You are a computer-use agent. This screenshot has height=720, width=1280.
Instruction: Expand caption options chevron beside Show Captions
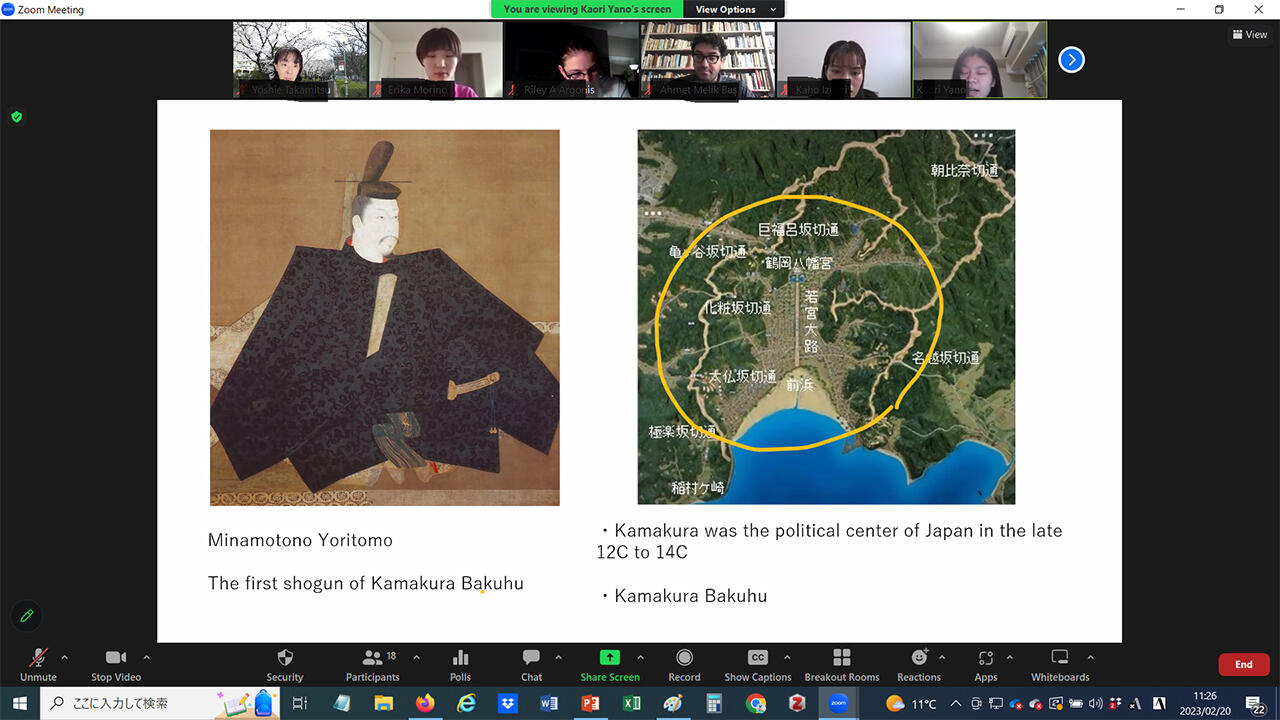(x=787, y=658)
